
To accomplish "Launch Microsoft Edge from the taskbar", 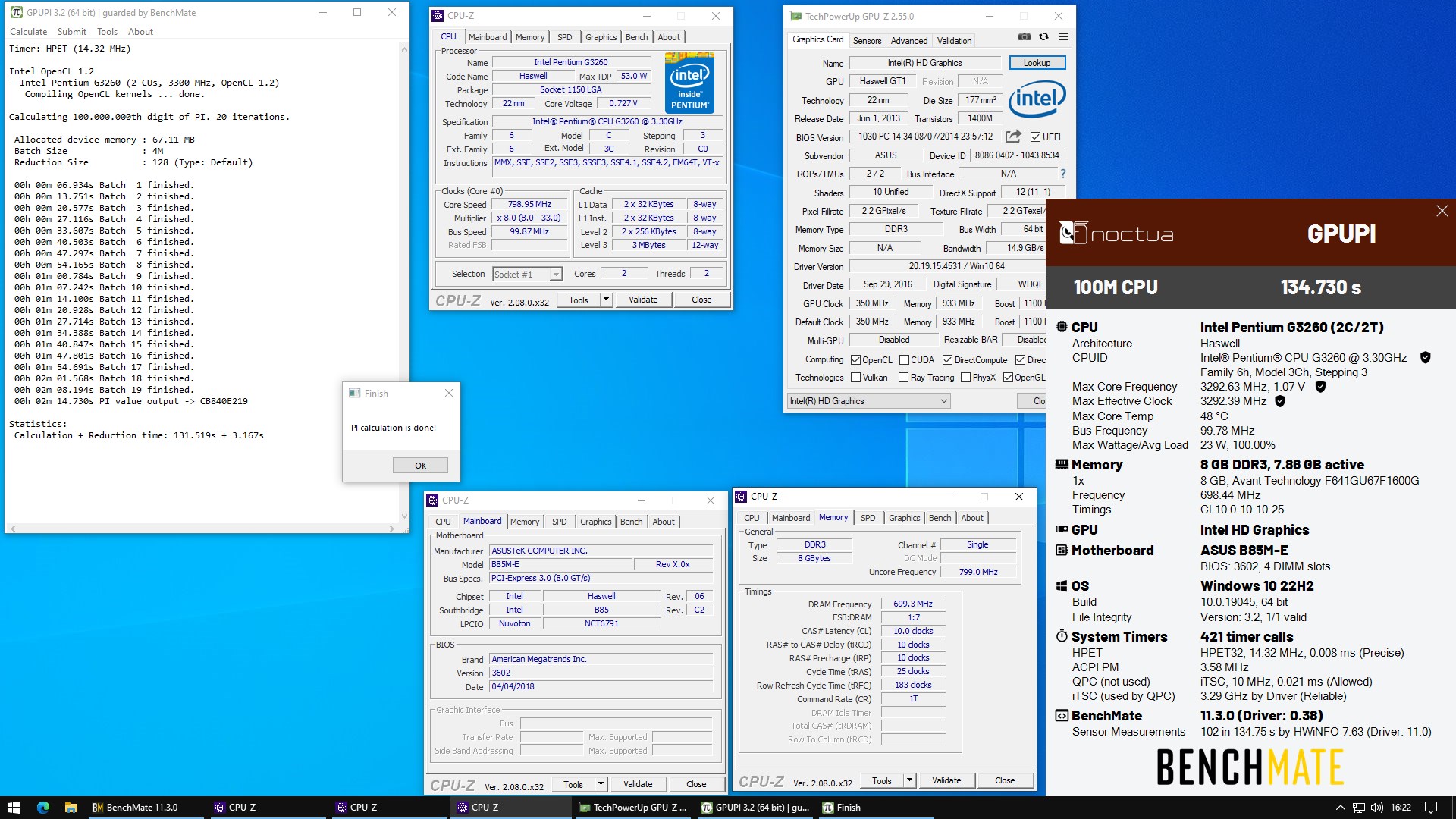I will (x=42, y=808).
